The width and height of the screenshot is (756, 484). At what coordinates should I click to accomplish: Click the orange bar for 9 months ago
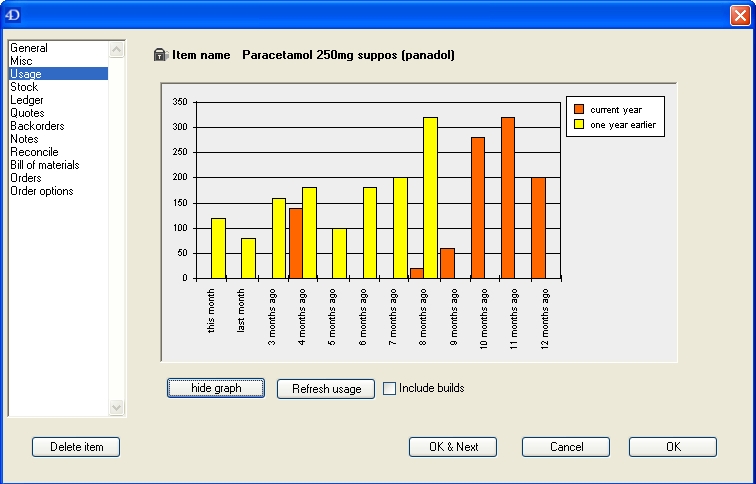click(x=447, y=263)
